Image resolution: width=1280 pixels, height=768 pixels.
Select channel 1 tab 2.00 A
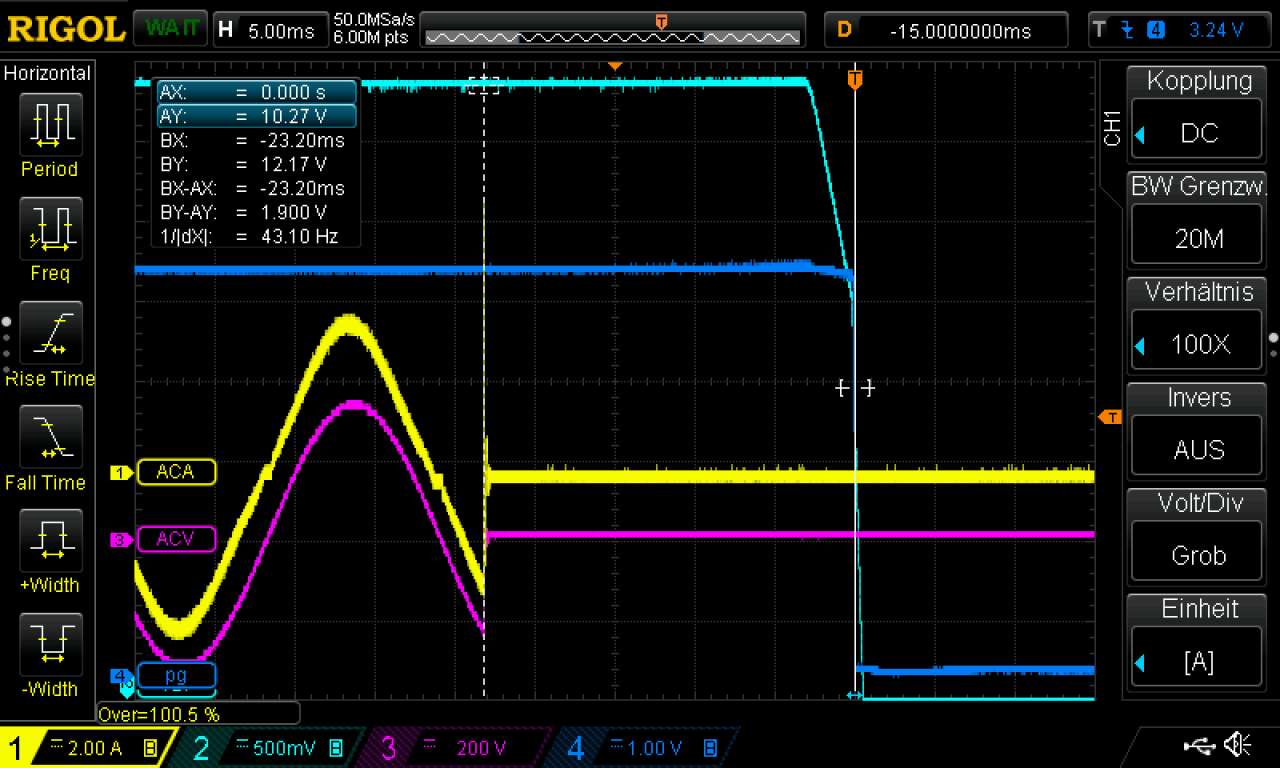coord(89,747)
